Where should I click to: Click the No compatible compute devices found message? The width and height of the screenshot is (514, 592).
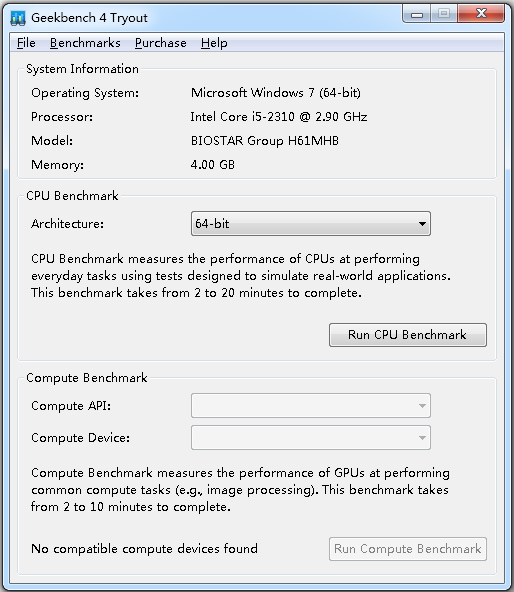(144, 549)
